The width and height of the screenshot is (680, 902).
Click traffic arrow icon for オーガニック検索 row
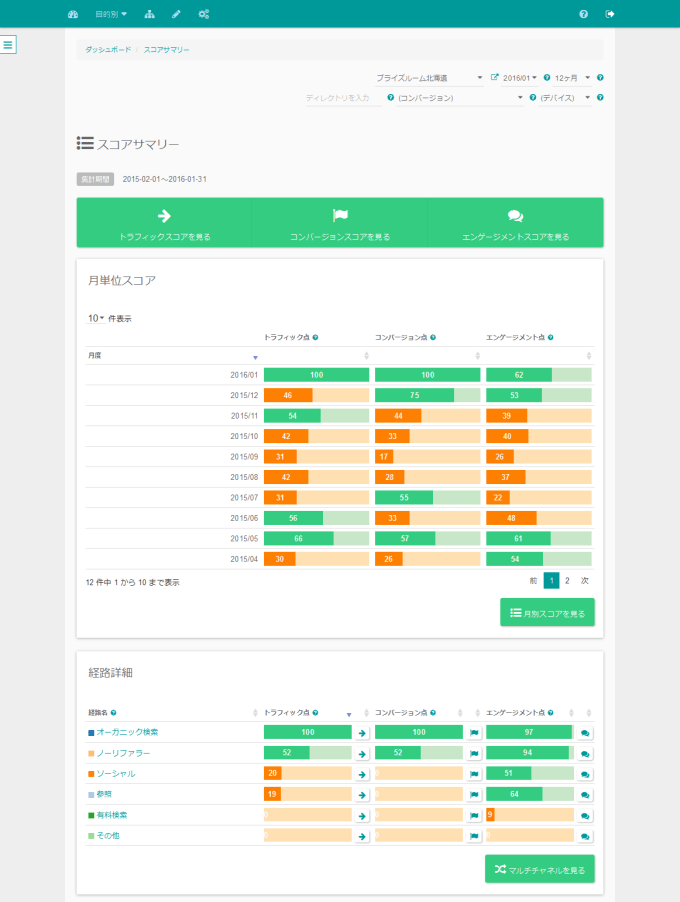tap(362, 733)
